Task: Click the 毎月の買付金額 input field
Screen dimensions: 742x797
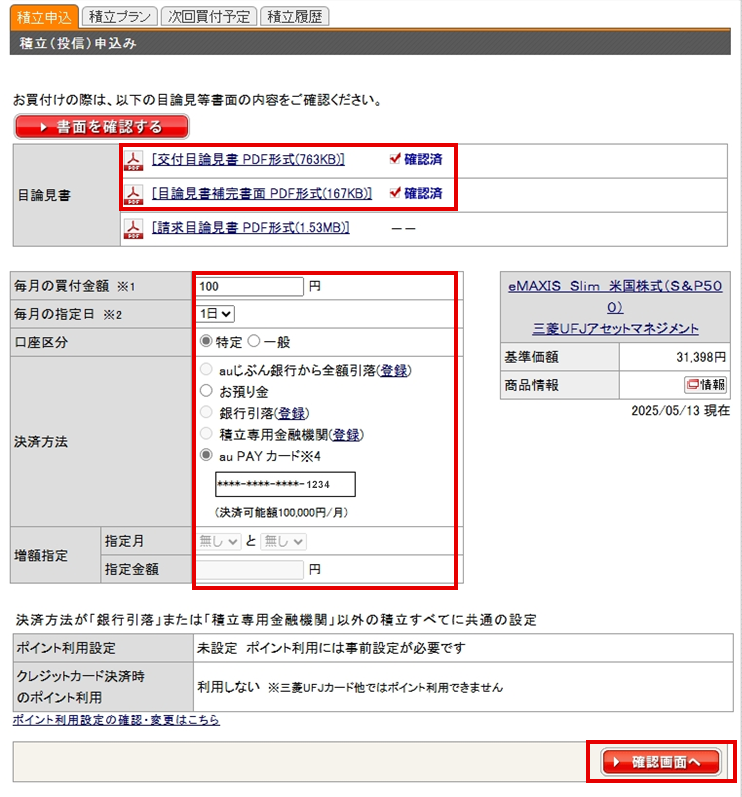Action: click(x=250, y=287)
